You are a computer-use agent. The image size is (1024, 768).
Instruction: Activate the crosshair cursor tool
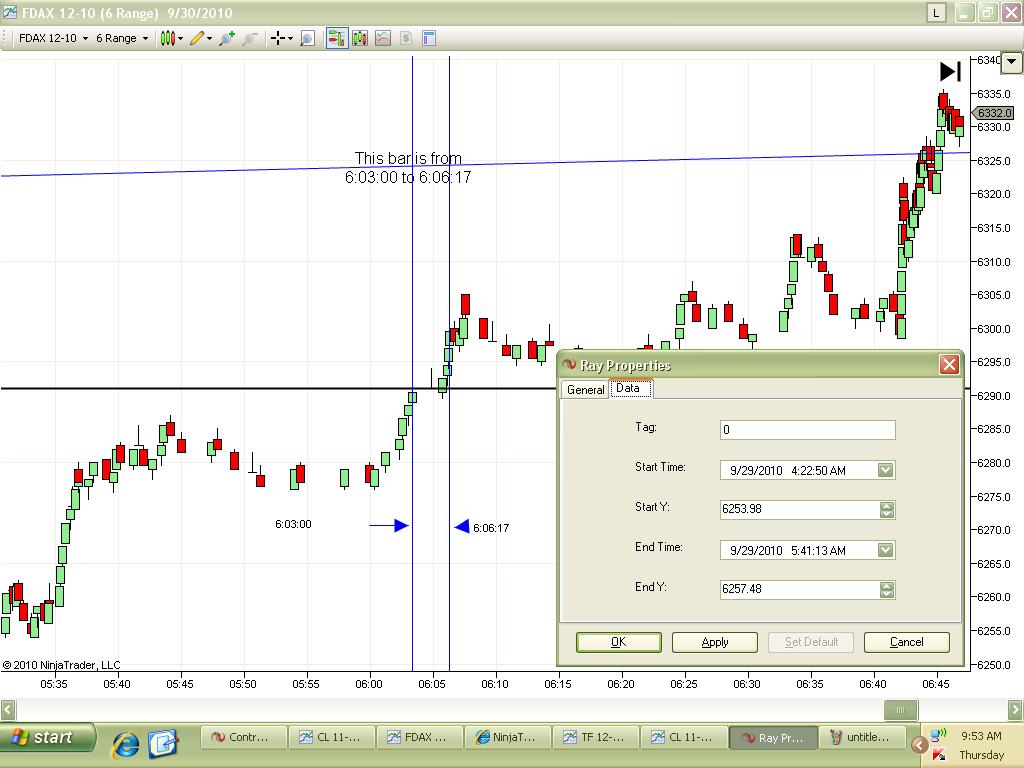pos(278,39)
